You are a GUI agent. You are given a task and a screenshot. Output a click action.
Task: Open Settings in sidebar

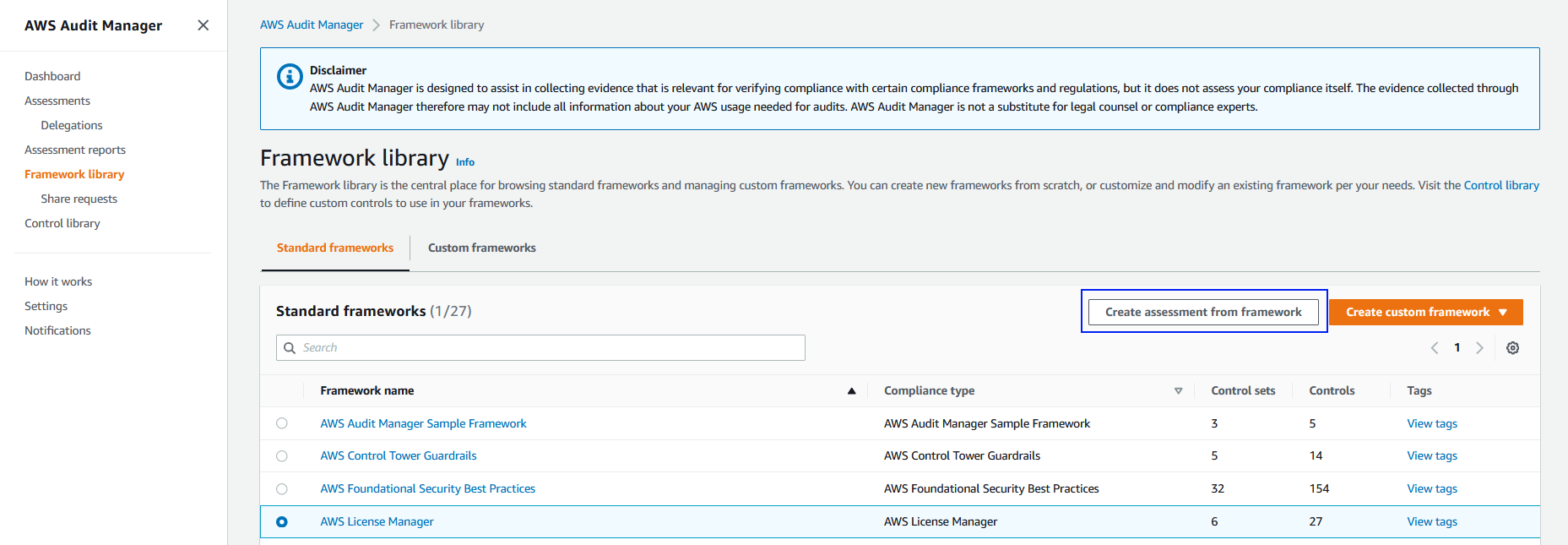coord(46,306)
